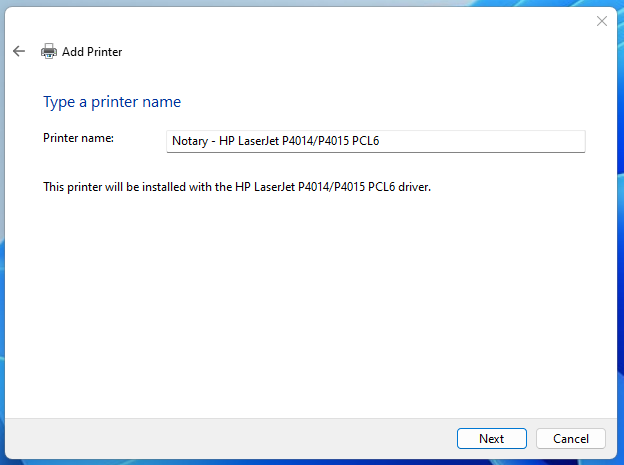The width and height of the screenshot is (624, 465).
Task: Continue with the Next button
Action: coord(492,438)
